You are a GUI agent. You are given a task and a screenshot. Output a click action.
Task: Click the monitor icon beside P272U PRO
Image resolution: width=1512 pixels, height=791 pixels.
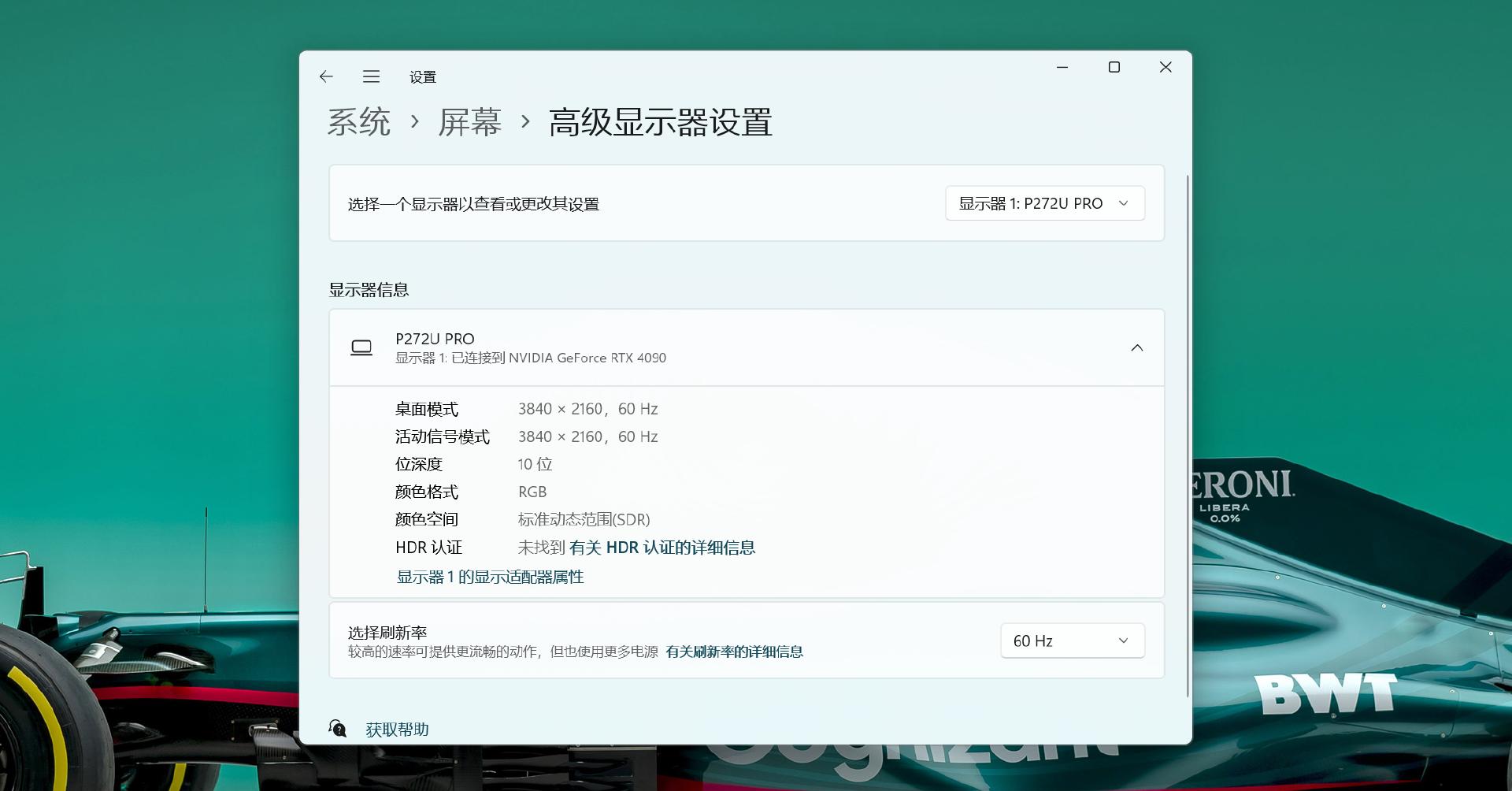tap(362, 347)
